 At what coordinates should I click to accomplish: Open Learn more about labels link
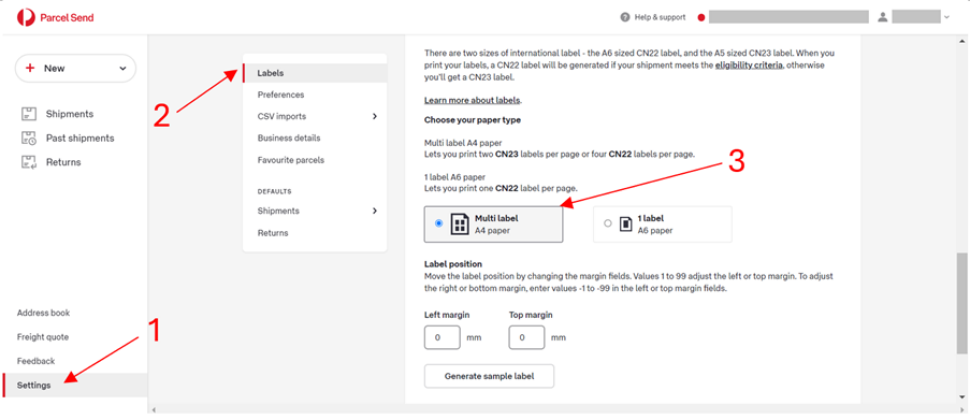(473, 100)
